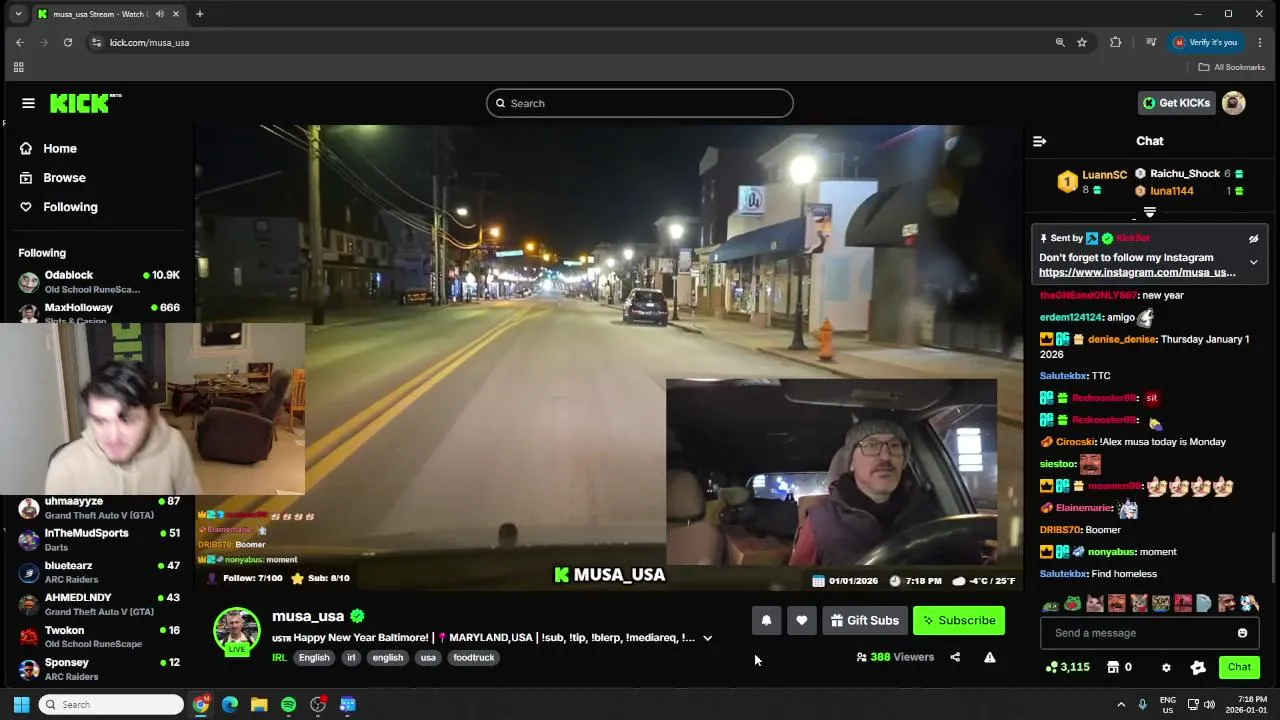
Task: Select the foodtruck tag
Action: [474, 658]
